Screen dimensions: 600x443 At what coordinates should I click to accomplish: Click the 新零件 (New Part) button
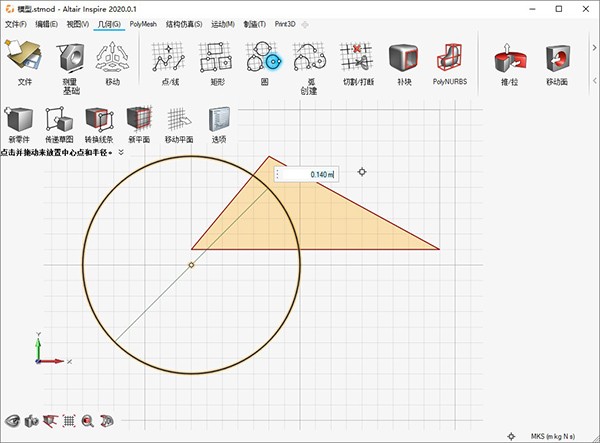(x=19, y=125)
